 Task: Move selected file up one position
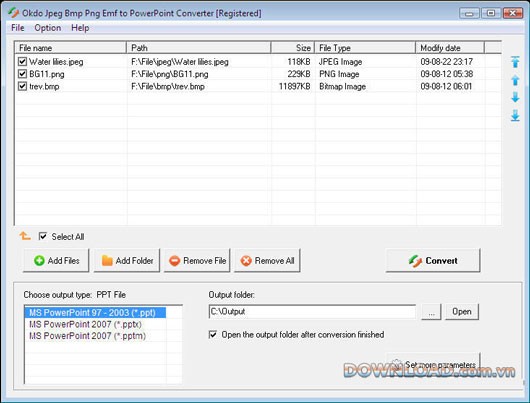[x=515, y=80]
